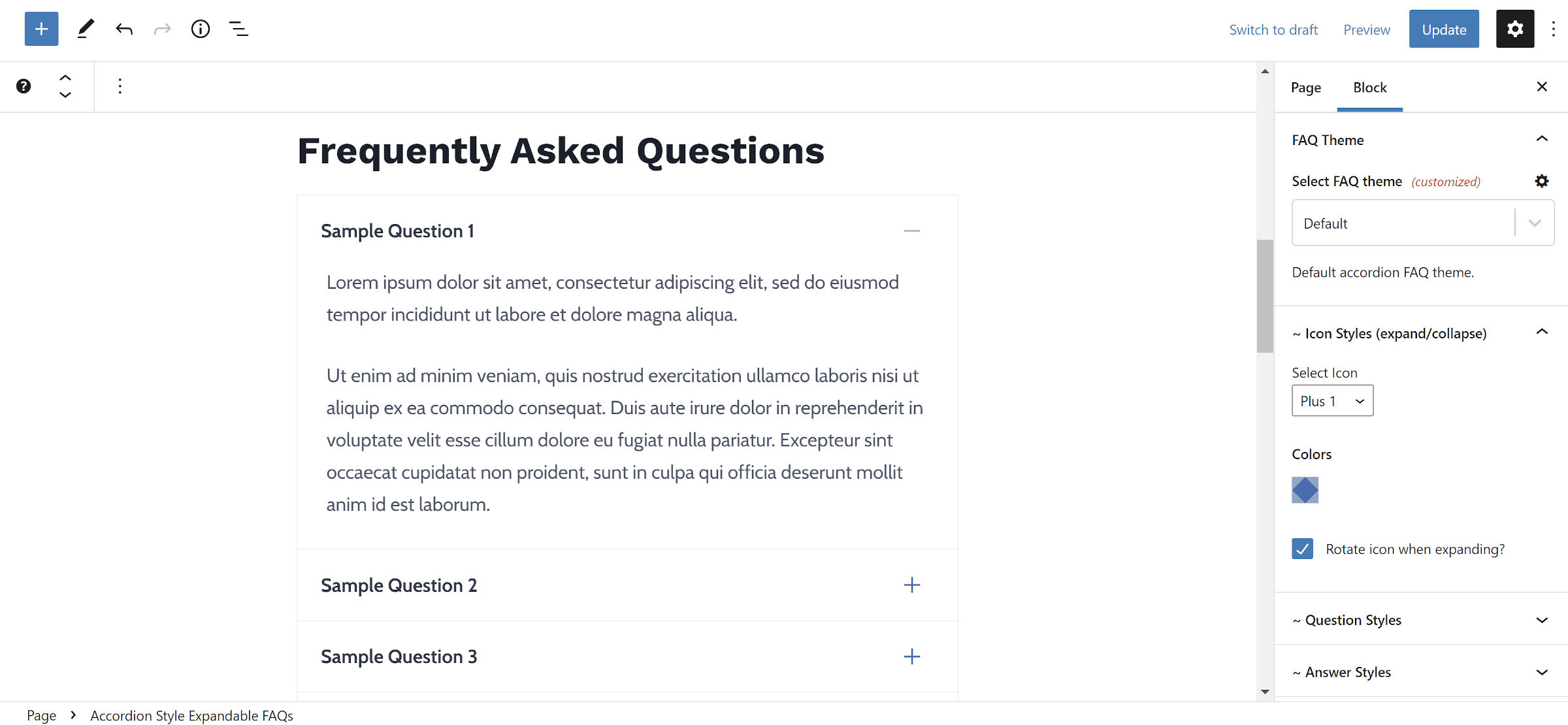Open the Plus 1 icon selector
1568x725 pixels.
(x=1332, y=400)
